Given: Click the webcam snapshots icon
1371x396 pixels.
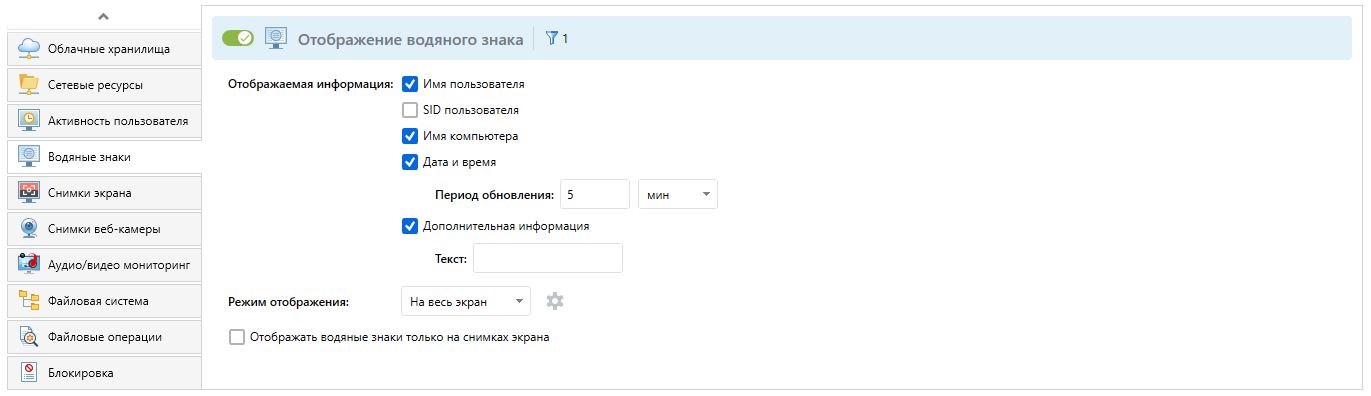Looking at the screenshot, I should click(29, 228).
